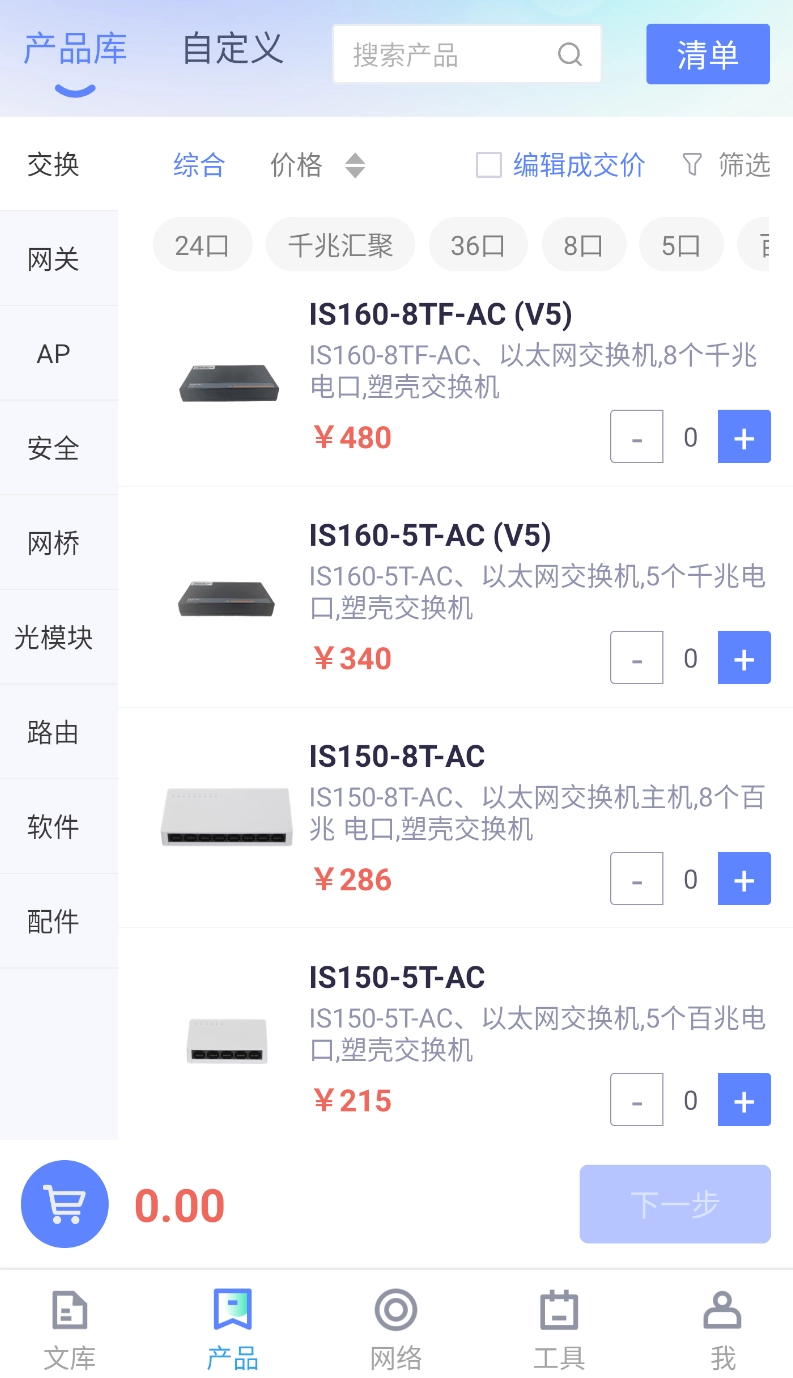Select the 综合 sorting option
The width and height of the screenshot is (793, 1378).
pos(199,165)
